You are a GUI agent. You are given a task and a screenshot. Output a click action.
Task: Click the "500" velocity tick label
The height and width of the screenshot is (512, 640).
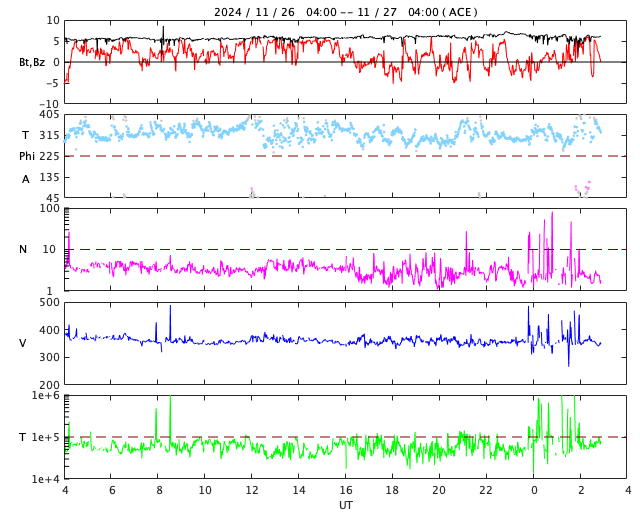(x=50, y=302)
